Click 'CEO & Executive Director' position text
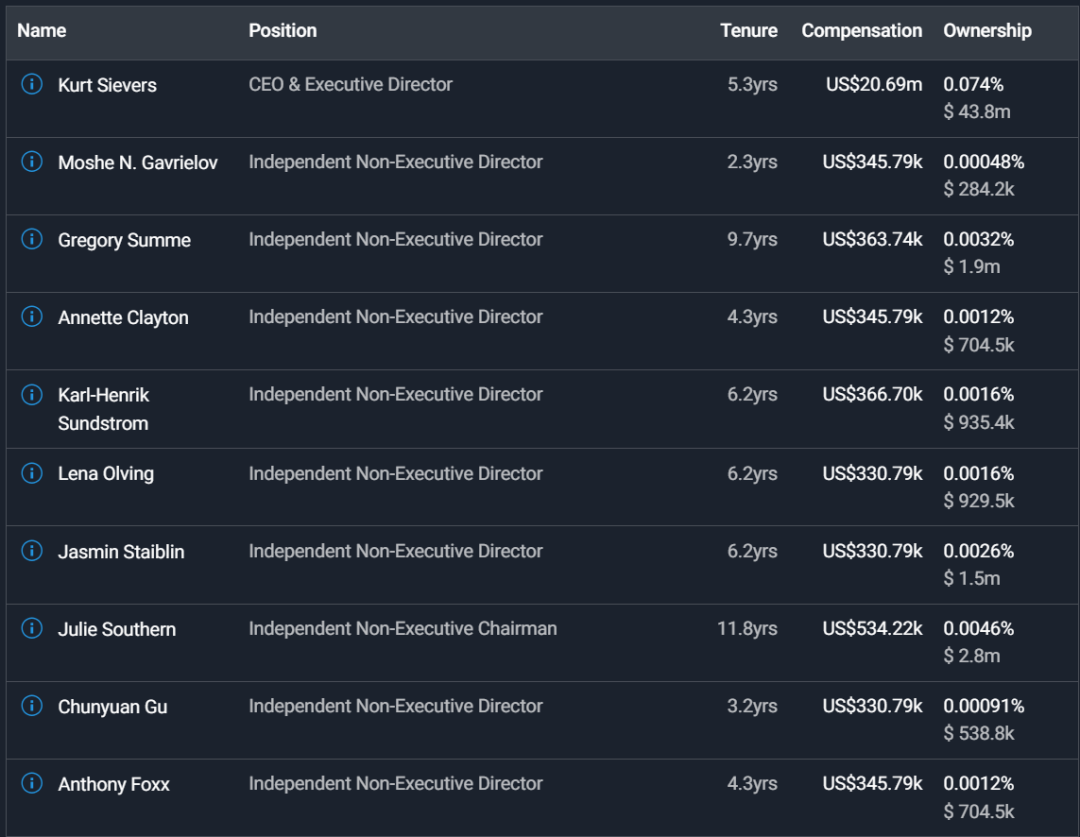 [351, 84]
